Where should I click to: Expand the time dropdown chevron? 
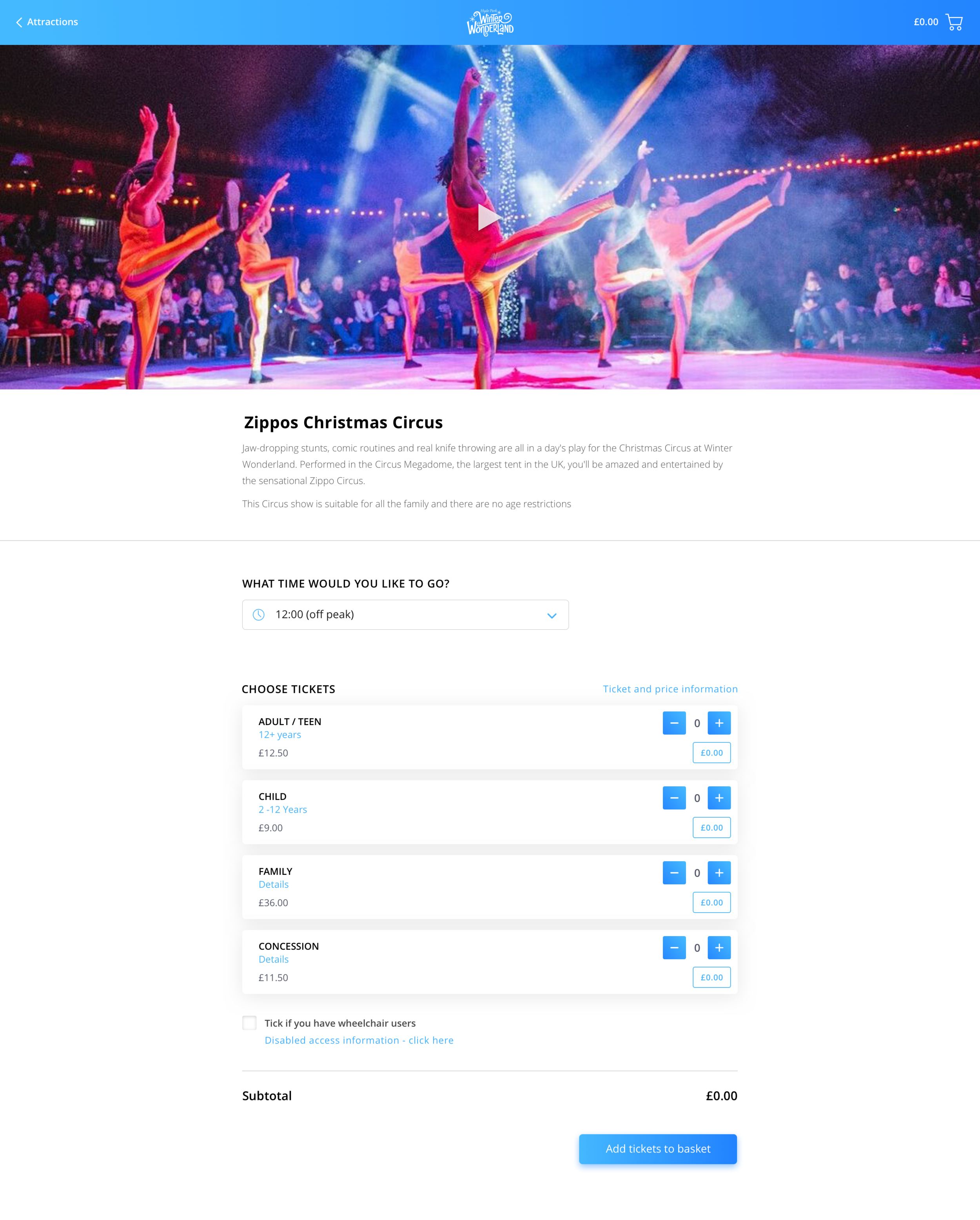click(552, 615)
